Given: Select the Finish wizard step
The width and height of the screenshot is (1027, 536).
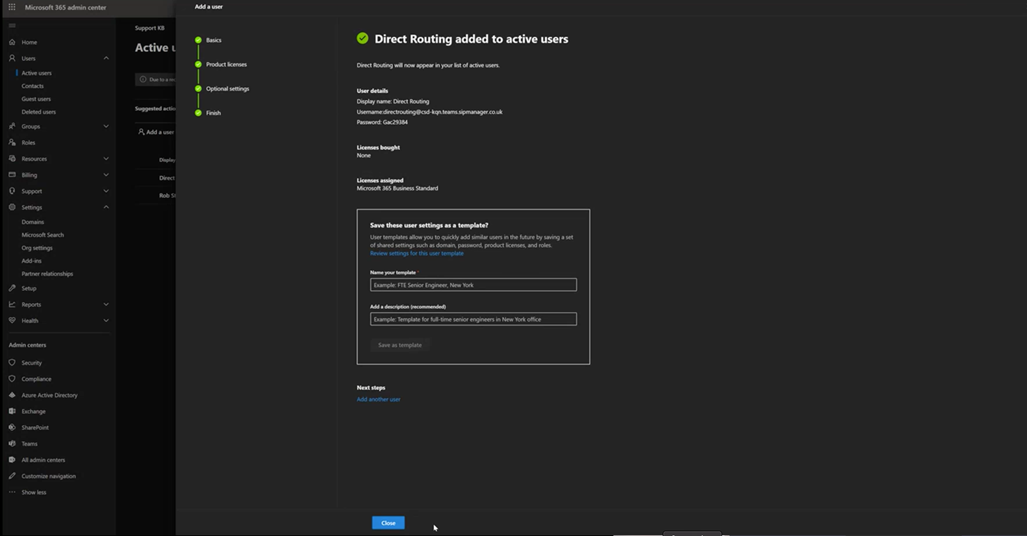Looking at the screenshot, I should [x=214, y=113].
